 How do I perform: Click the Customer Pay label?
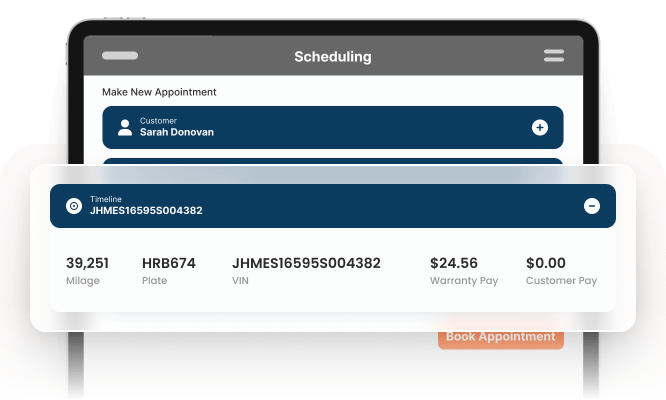(x=561, y=281)
